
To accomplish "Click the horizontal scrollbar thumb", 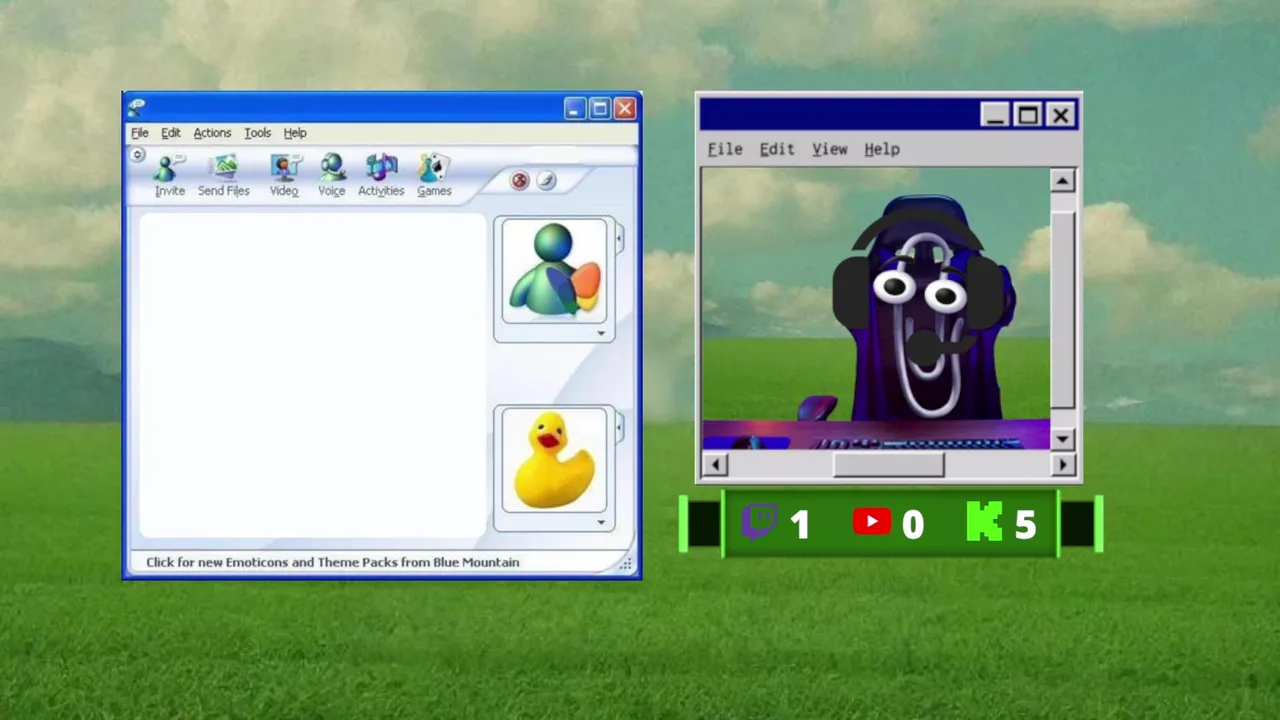I will pos(888,464).
